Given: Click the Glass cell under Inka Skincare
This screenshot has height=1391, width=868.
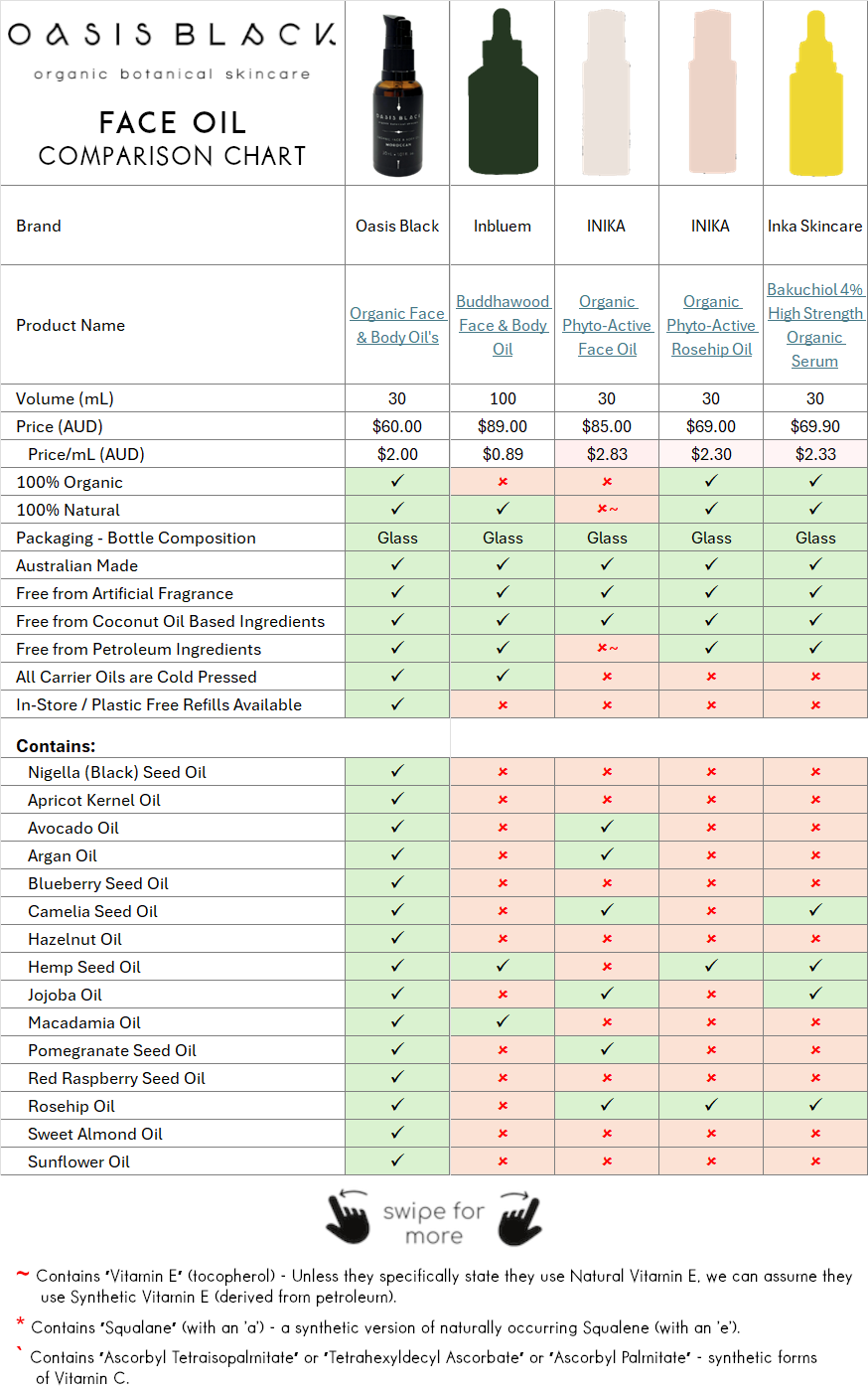Looking at the screenshot, I should click(815, 538).
